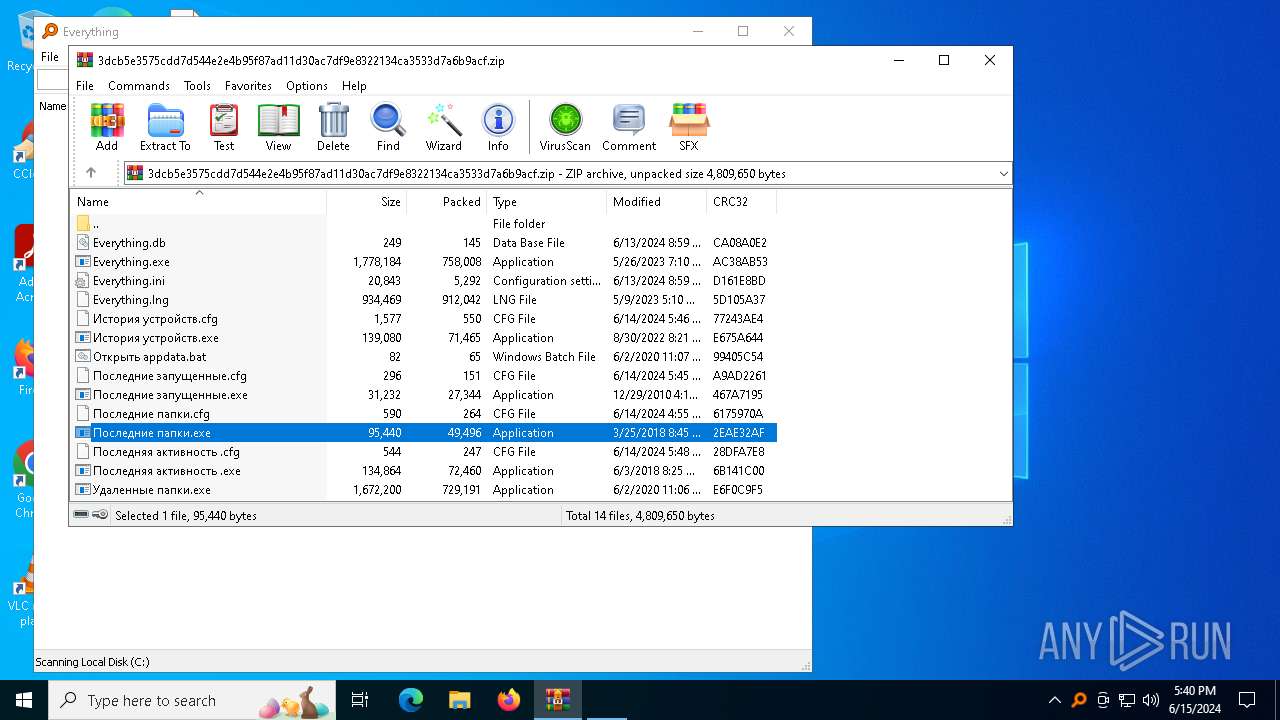Go up one folder level arrow
The height and width of the screenshot is (720, 1280).
91,173
